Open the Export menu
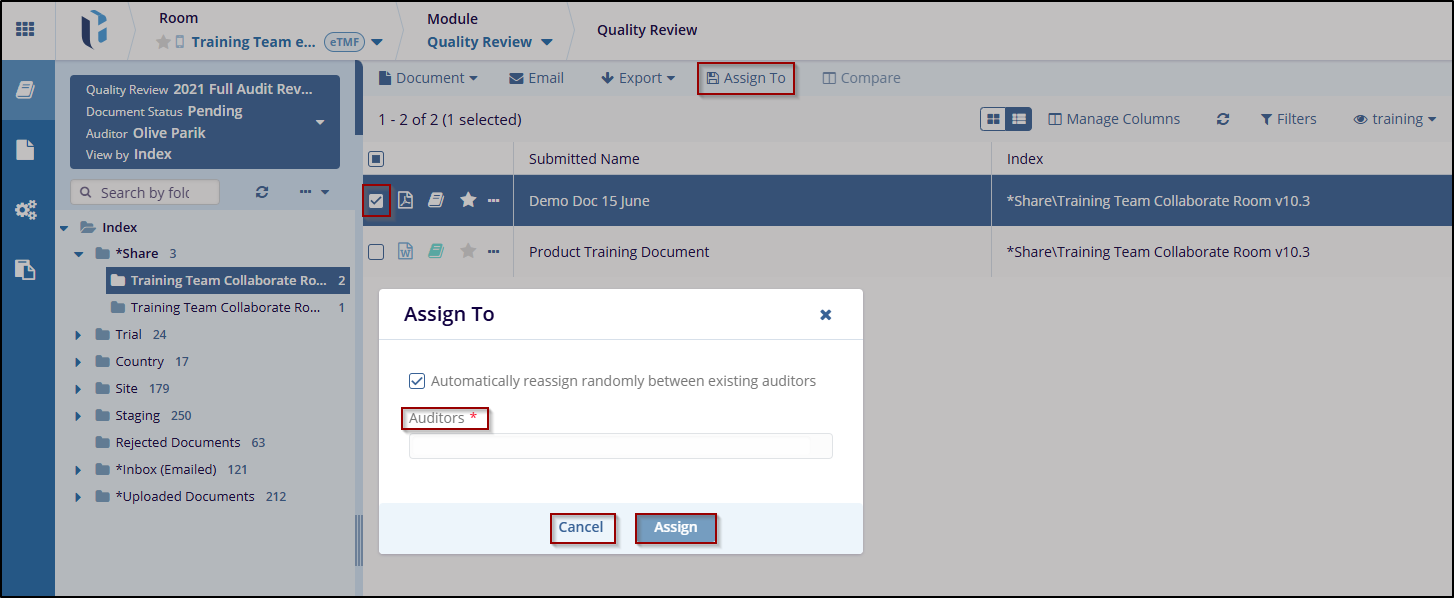 [638, 78]
